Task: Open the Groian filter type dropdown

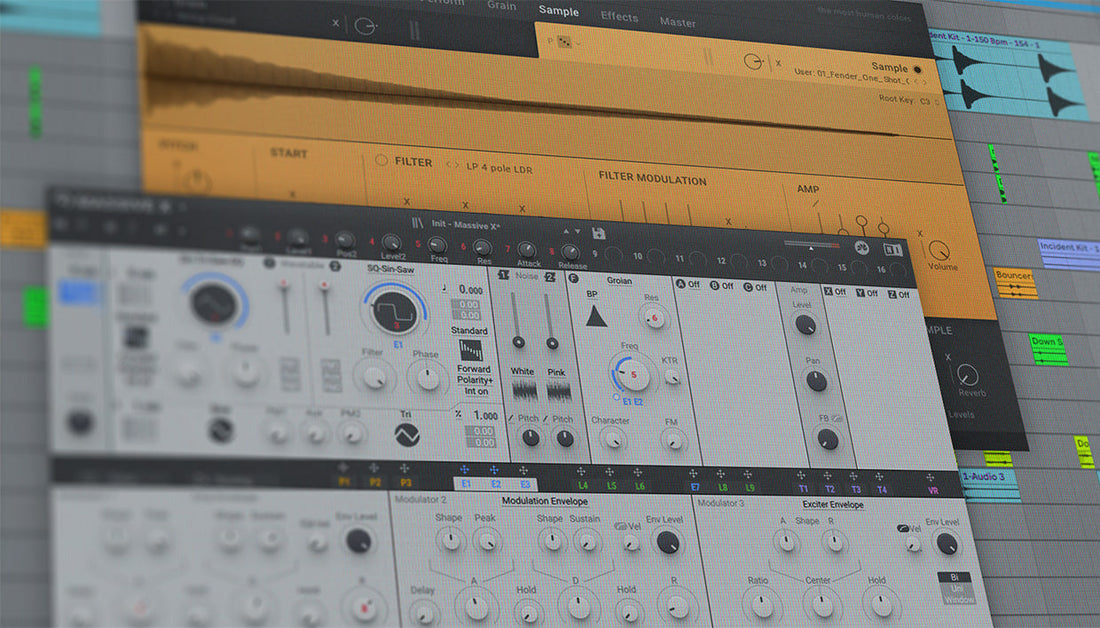Action: click(619, 281)
